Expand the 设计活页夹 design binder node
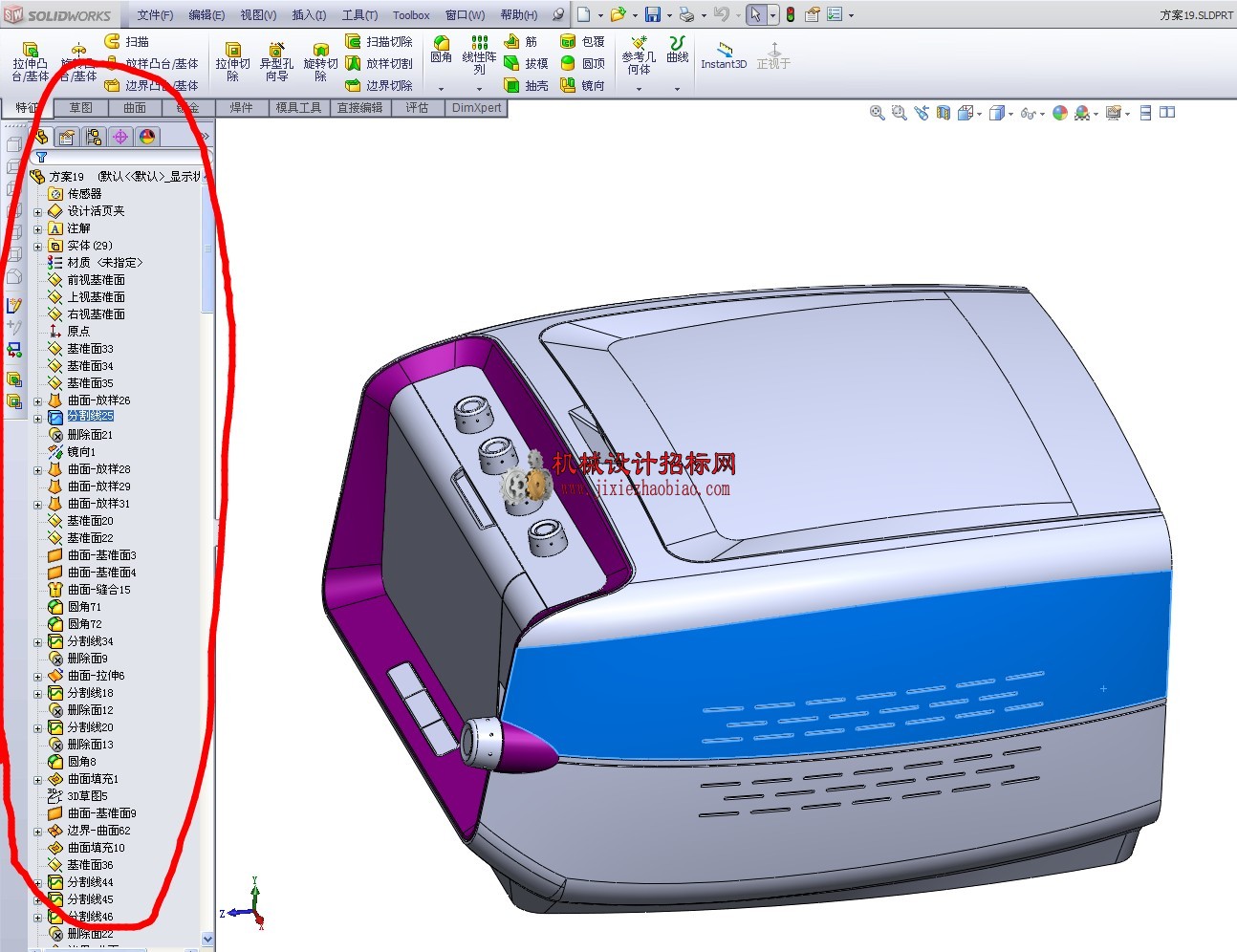 (38, 211)
